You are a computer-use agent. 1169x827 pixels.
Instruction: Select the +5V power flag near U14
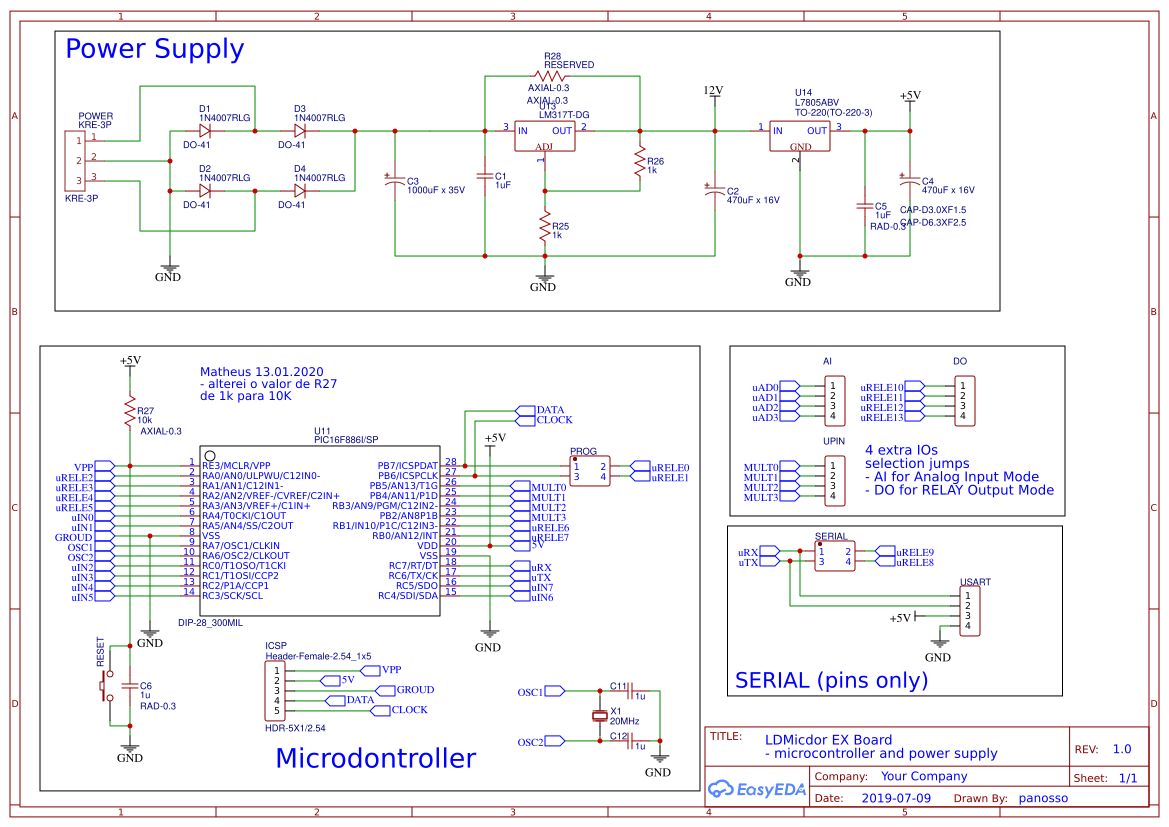[x=908, y=100]
